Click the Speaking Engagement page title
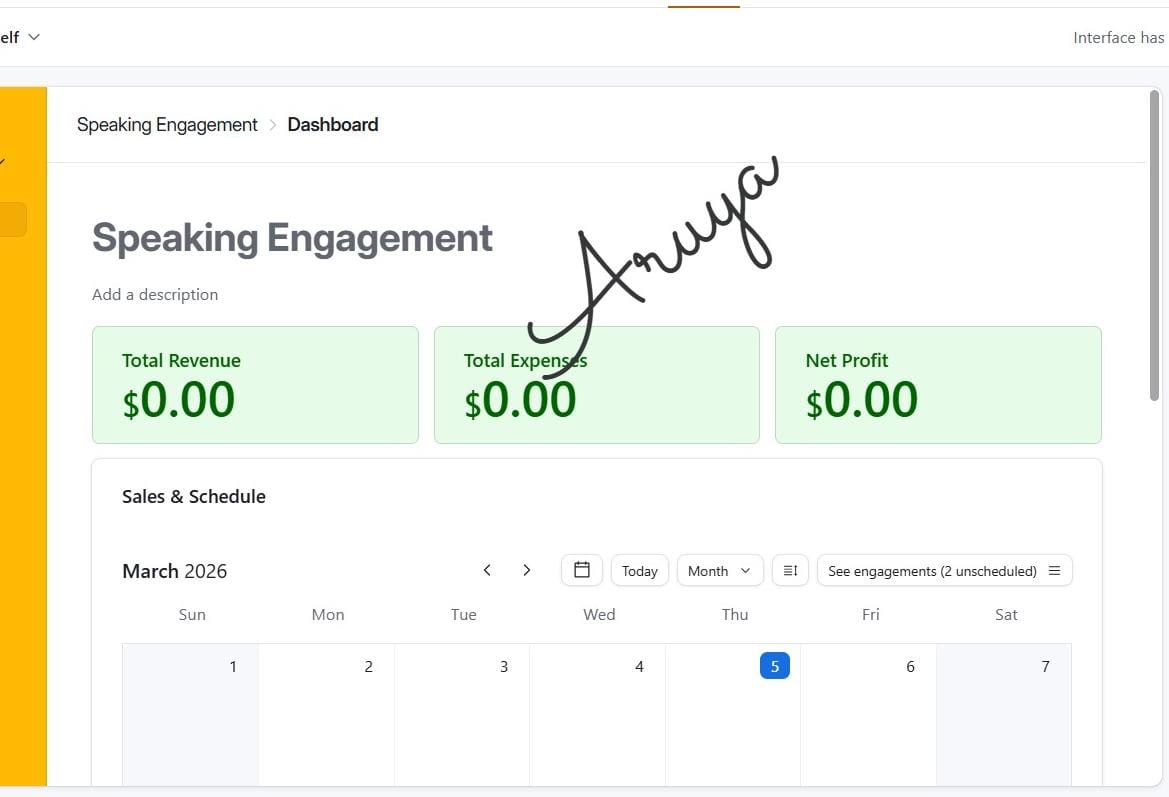Viewport: 1169px width, 797px height. coord(292,239)
